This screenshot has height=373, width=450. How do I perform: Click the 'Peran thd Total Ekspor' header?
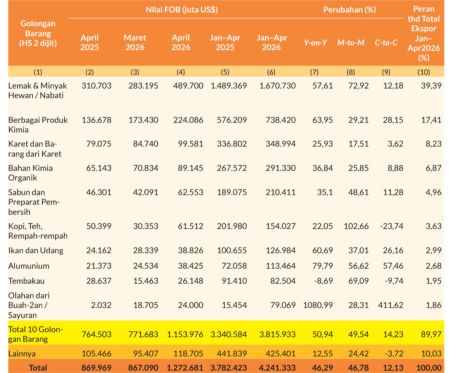(424, 33)
